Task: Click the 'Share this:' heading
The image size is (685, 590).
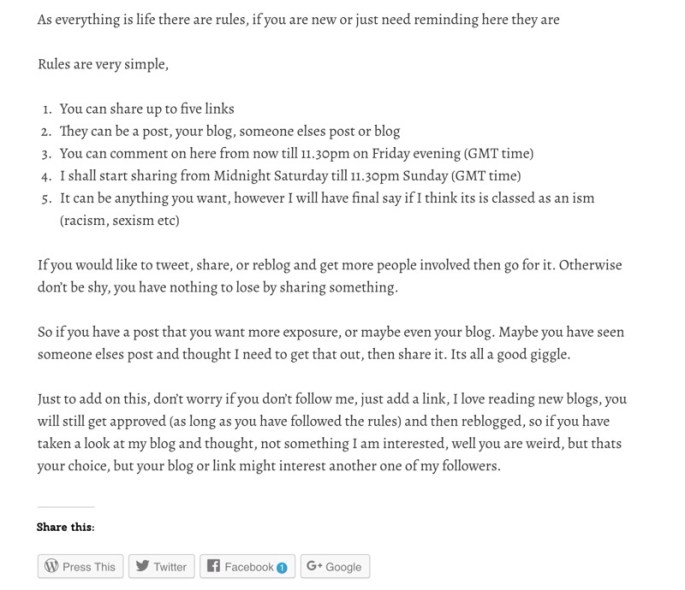Action: click(x=66, y=527)
